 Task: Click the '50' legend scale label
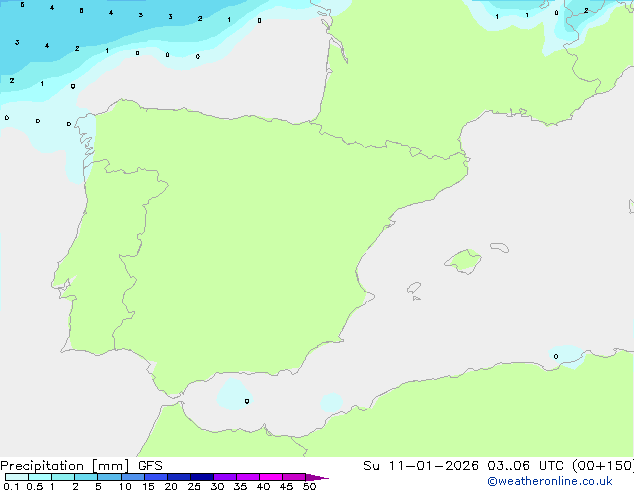[x=309, y=486]
